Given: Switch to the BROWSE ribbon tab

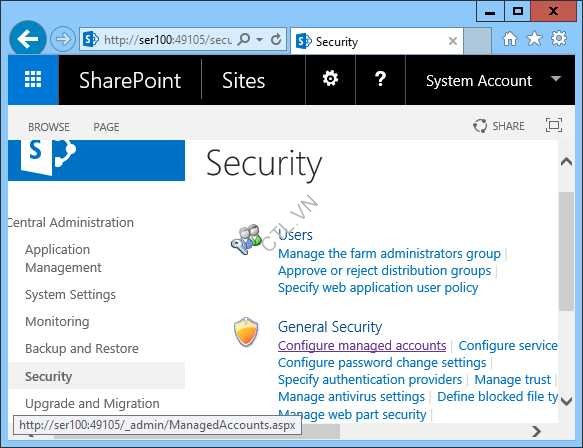Looking at the screenshot, I should 49,127.
